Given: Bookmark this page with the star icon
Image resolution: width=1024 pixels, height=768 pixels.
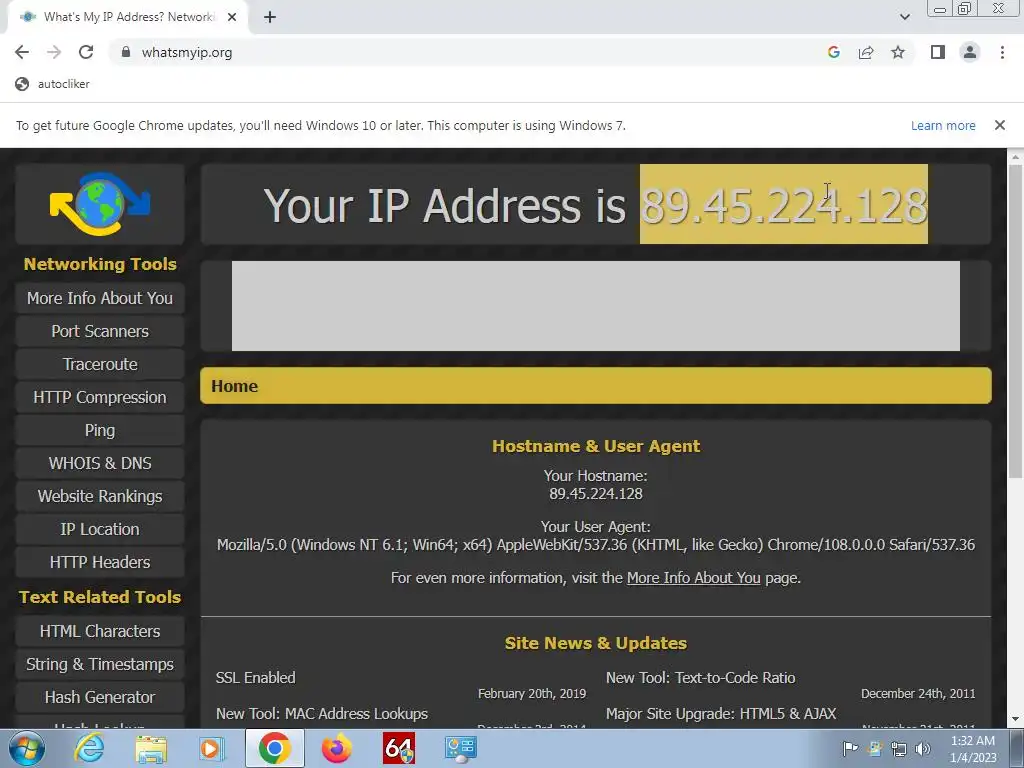Looking at the screenshot, I should coord(898,52).
